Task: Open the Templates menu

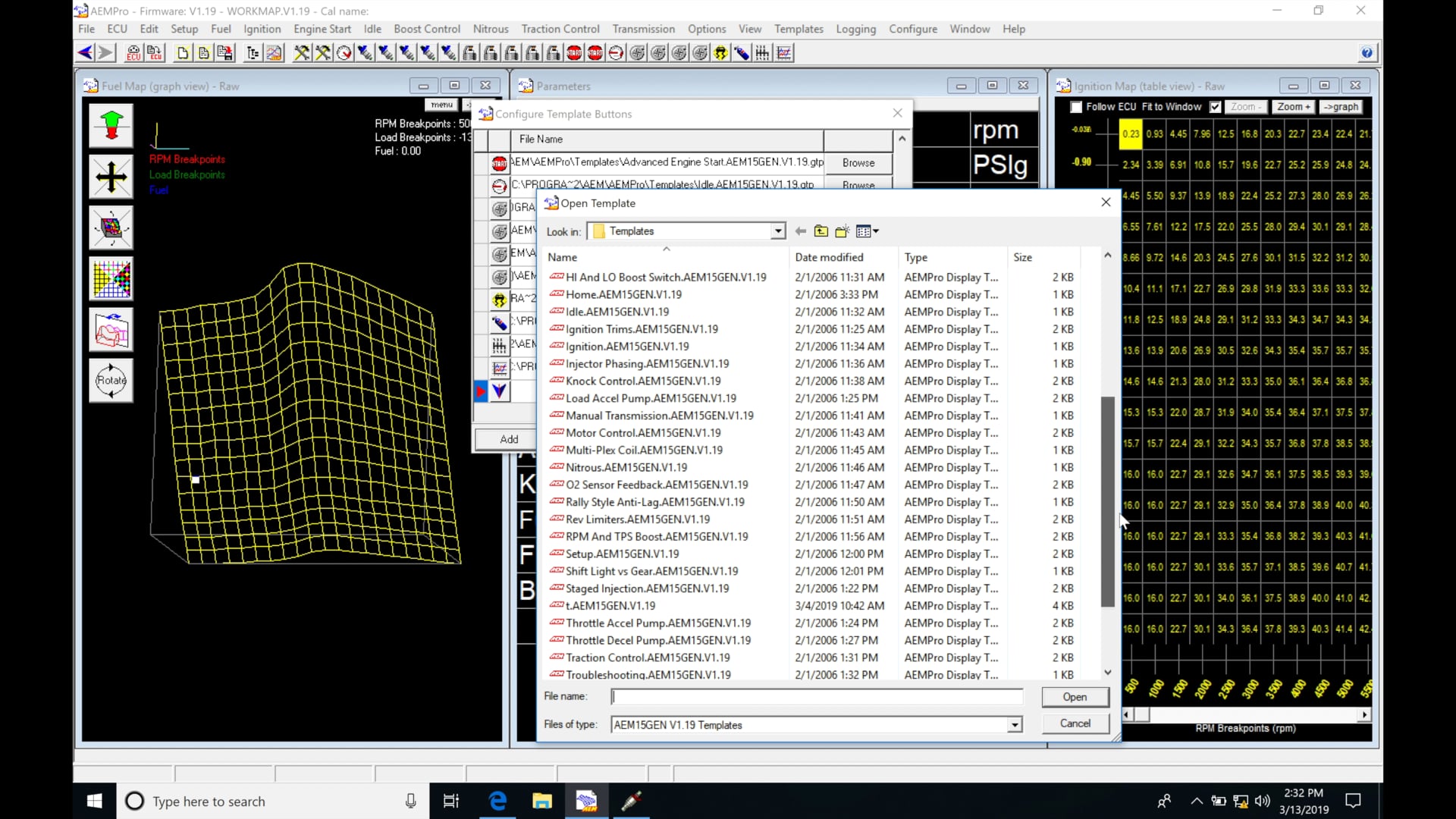Action: click(798, 29)
